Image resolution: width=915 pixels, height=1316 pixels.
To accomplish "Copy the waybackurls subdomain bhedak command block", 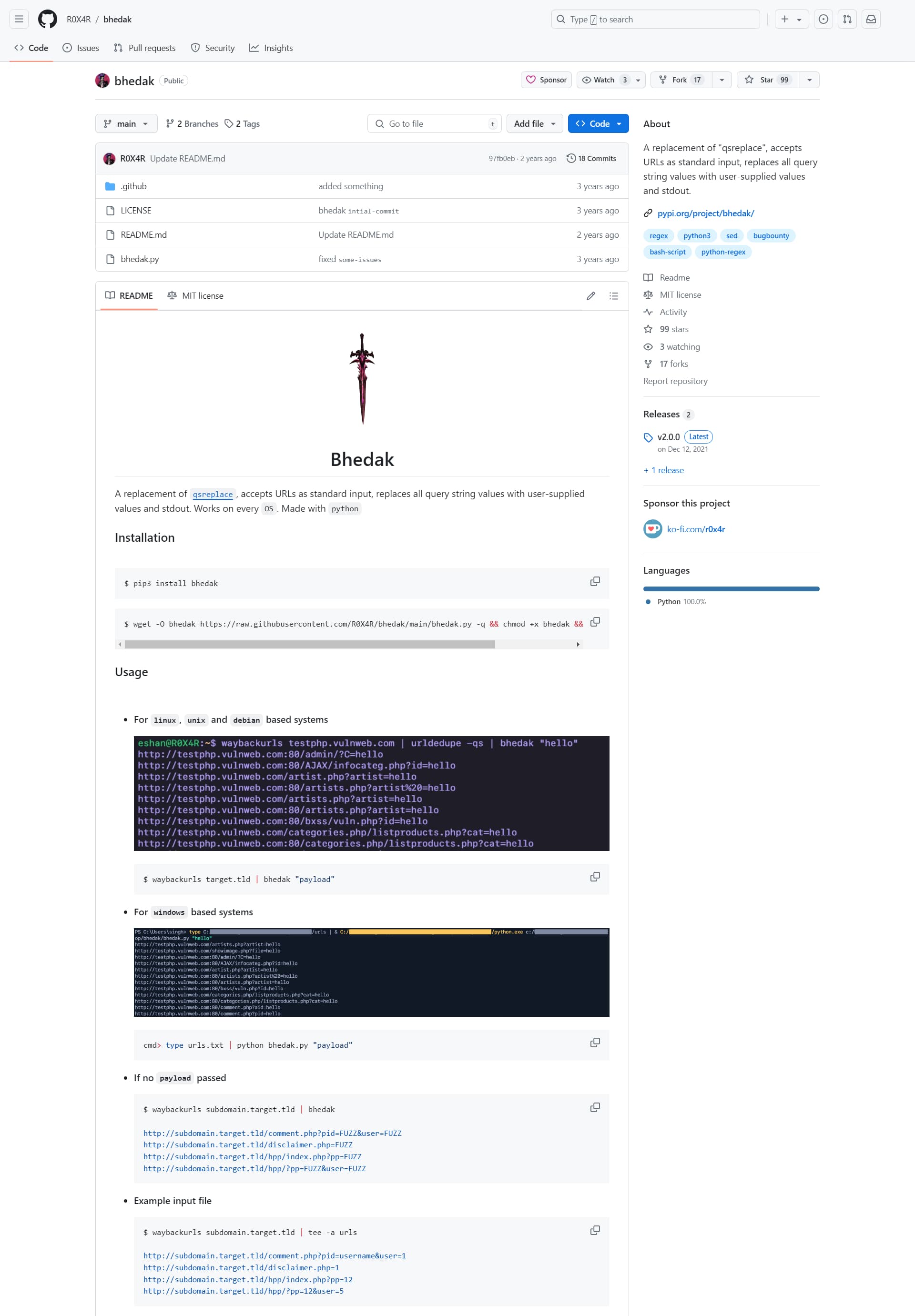I will pos(595,1107).
